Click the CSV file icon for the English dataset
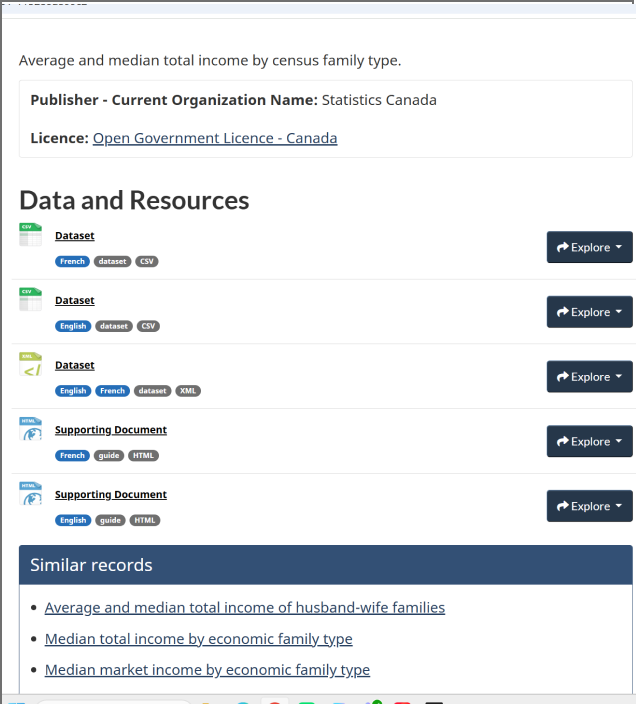The width and height of the screenshot is (636, 708). click(x=30, y=299)
